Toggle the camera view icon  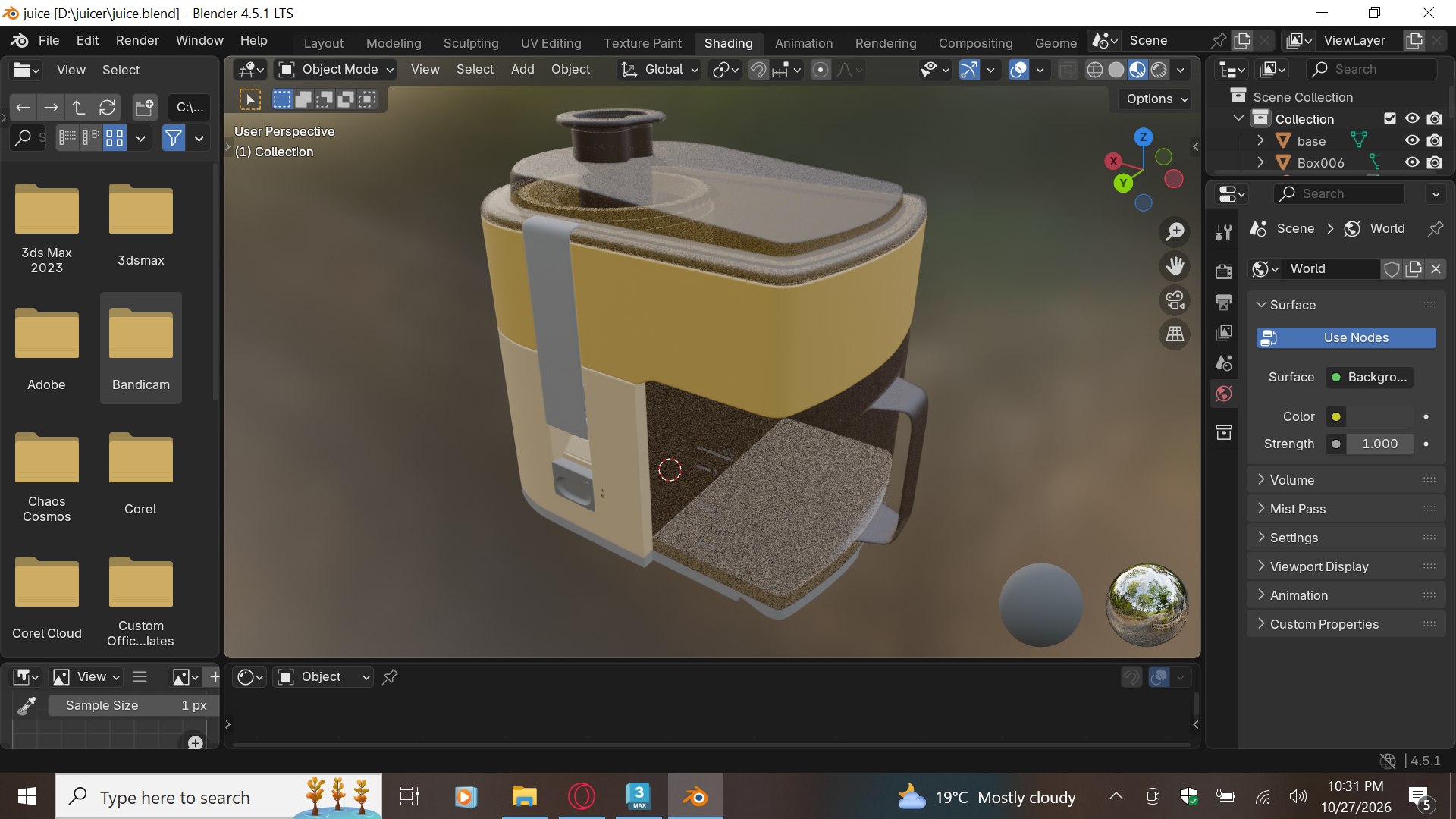(x=1175, y=300)
